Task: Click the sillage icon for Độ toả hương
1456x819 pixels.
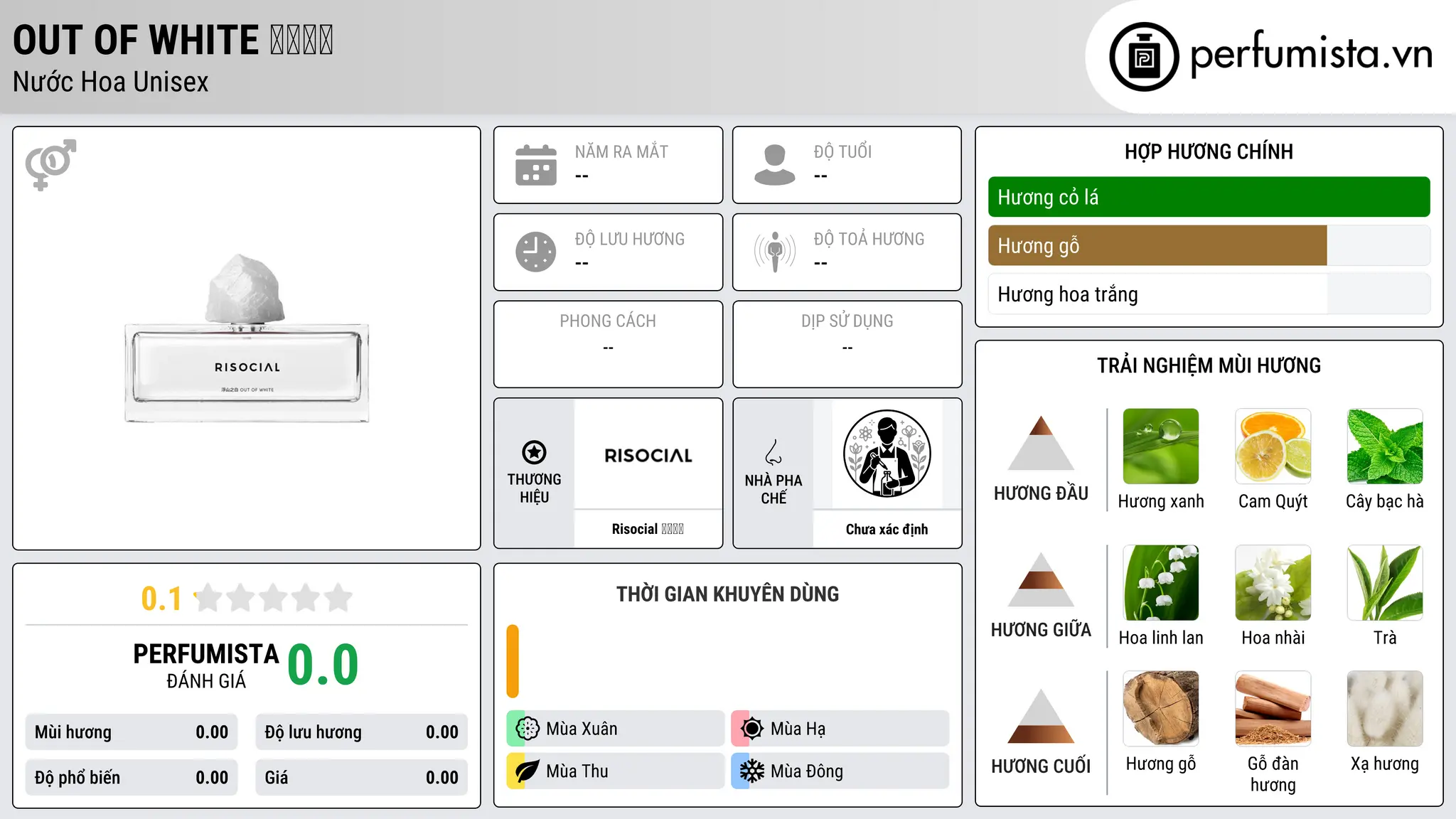Action: point(775,252)
